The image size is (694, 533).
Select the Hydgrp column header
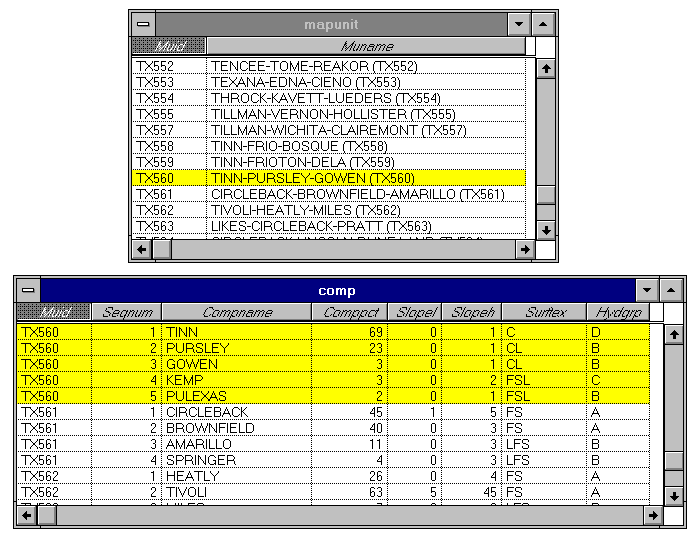point(617,312)
